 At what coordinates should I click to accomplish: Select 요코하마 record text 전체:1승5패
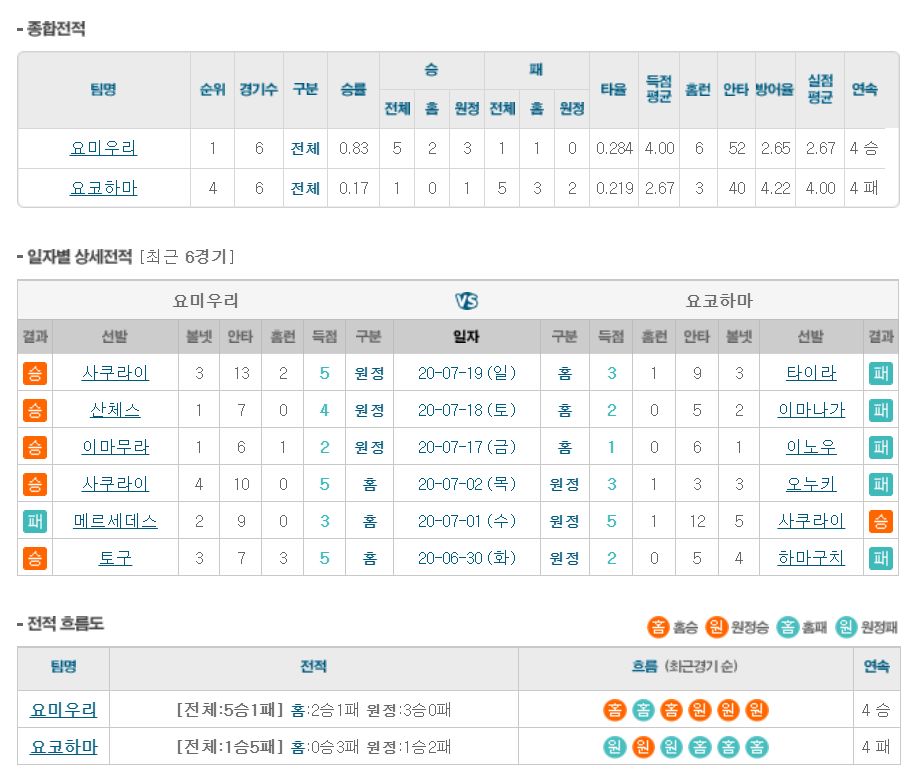pos(229,747)
